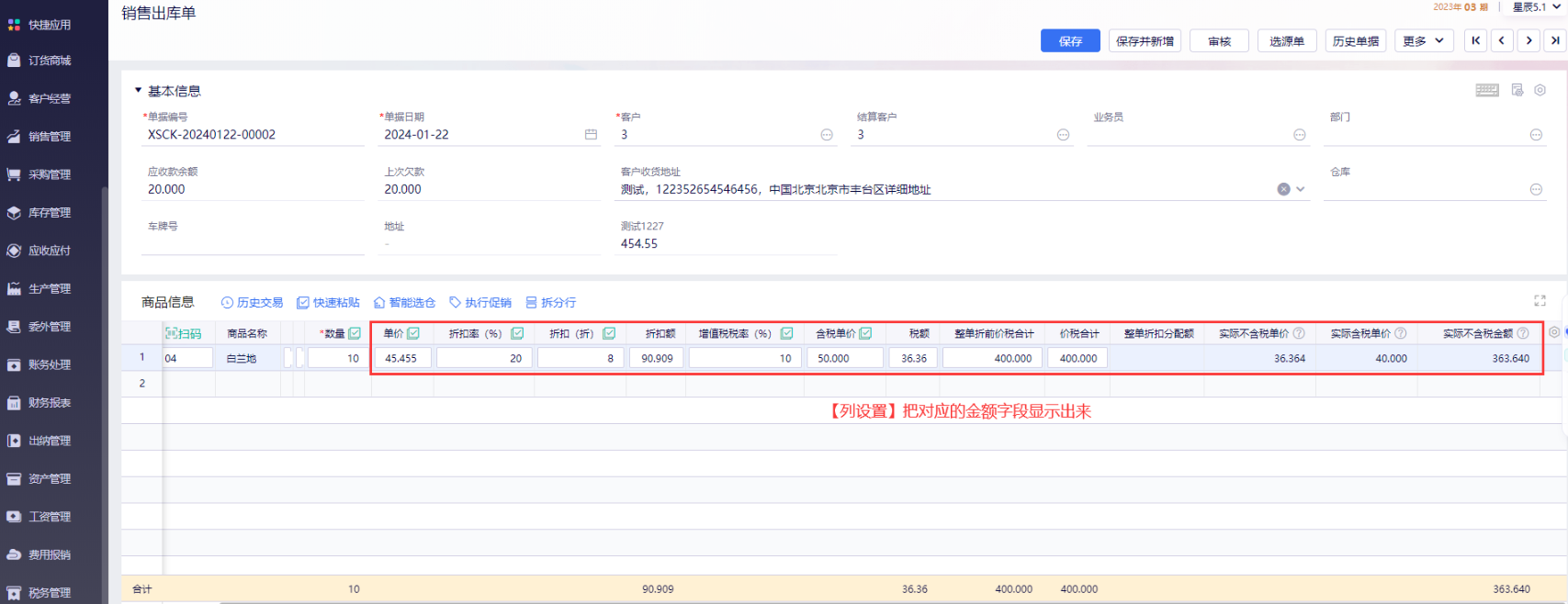Edit the 车牌号 field
The width and height of the screenshot is (1568, 604).
[253, 244]
